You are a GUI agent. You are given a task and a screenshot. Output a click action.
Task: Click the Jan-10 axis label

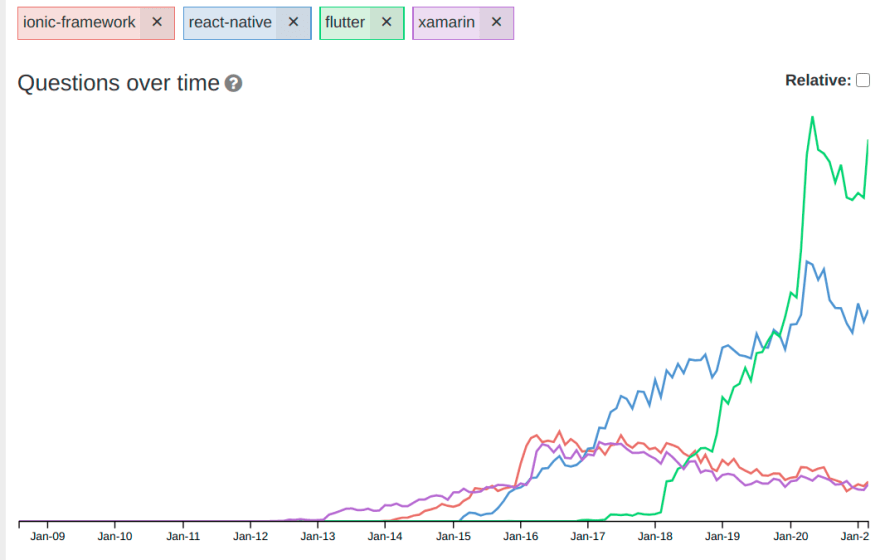[115, 536]
